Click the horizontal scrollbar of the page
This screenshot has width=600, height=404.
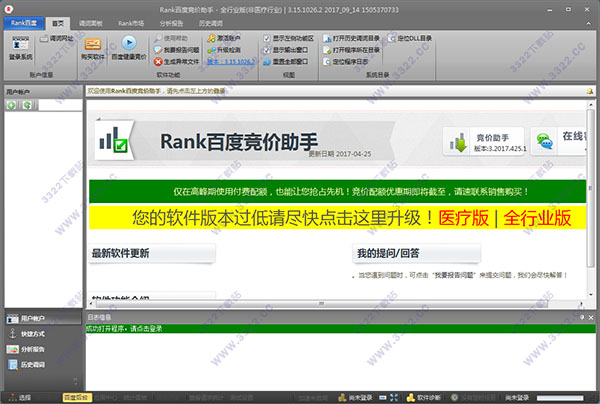321,304
